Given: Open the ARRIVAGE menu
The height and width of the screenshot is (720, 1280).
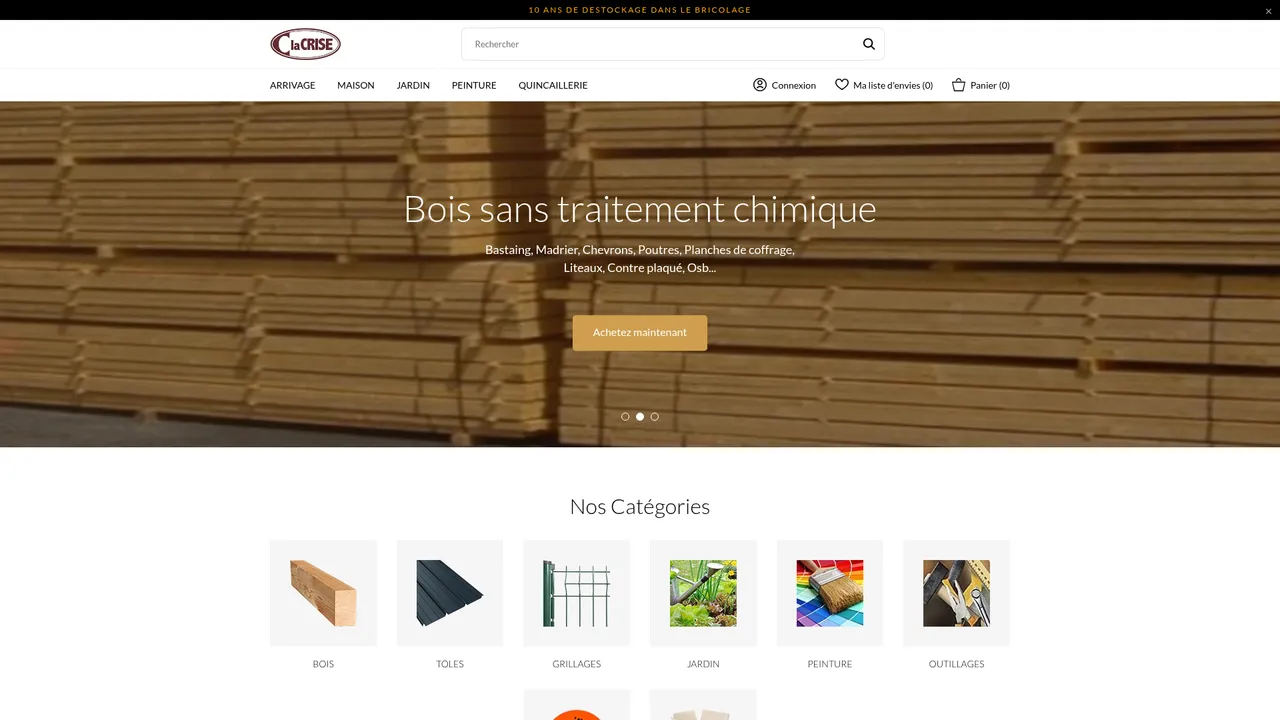Looking at the screenshot, I should [292, 85].
